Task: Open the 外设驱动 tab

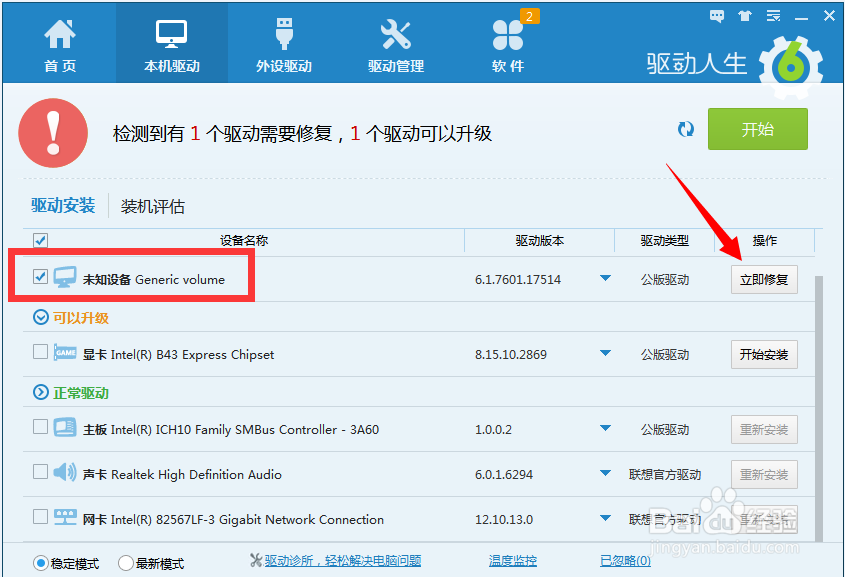Action: (284, 45)
